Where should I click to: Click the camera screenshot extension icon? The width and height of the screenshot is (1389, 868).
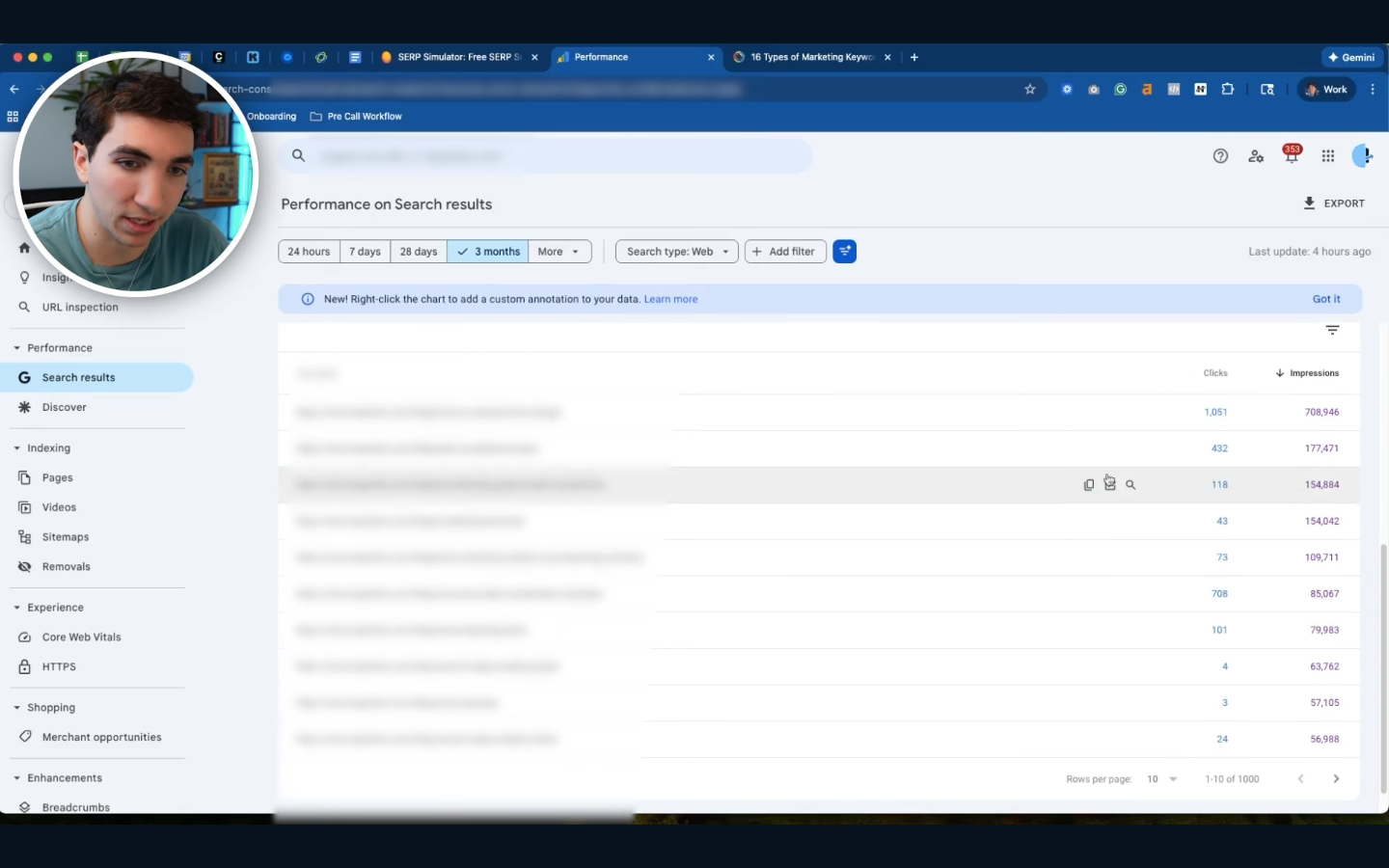(1094, 90)
